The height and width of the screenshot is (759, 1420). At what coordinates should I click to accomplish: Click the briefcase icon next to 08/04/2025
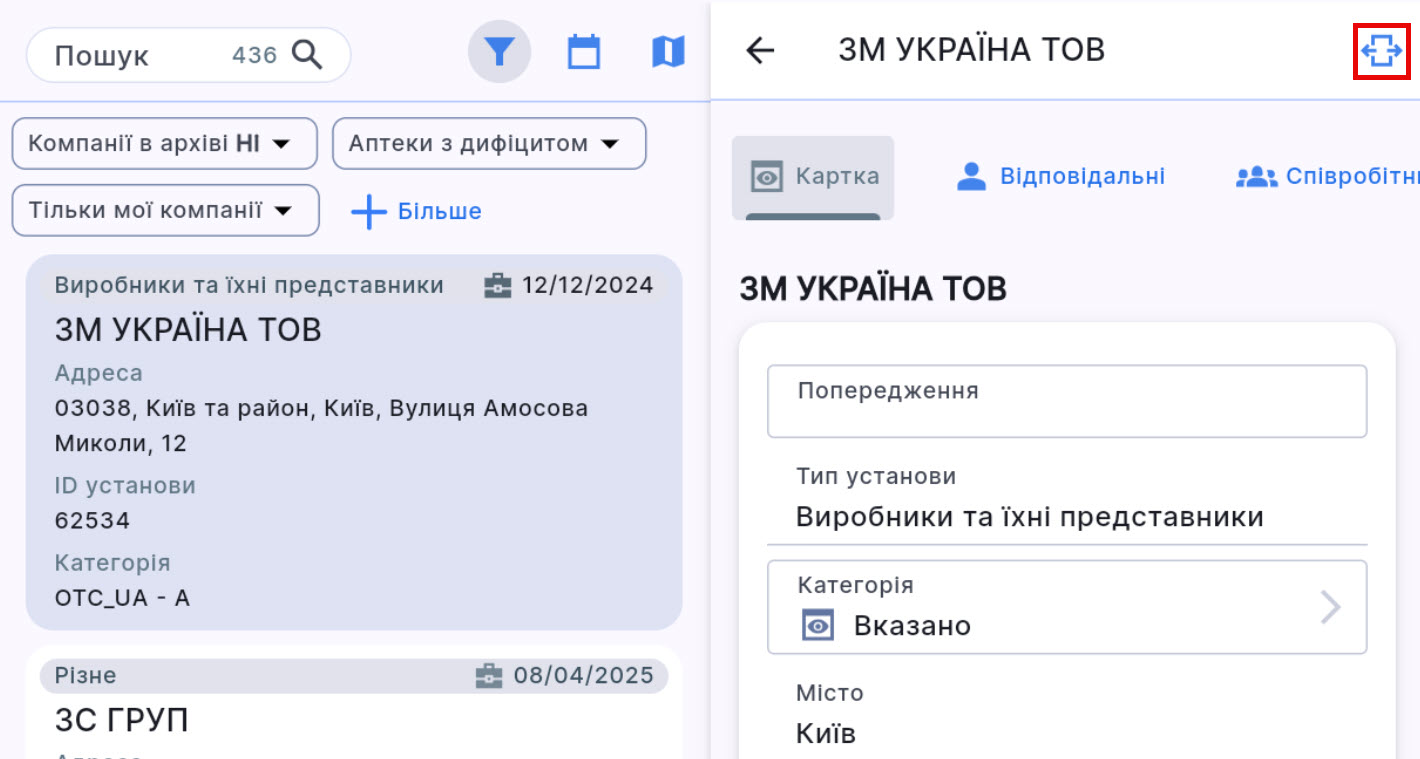(x=489, y=675)
